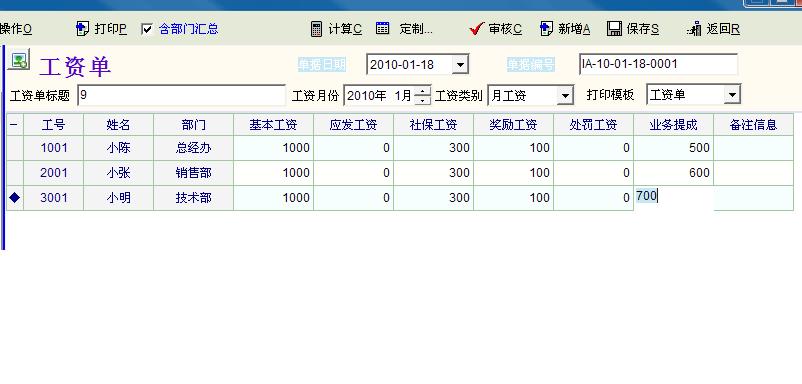Click the 应发工资 column header

[353, 125]
